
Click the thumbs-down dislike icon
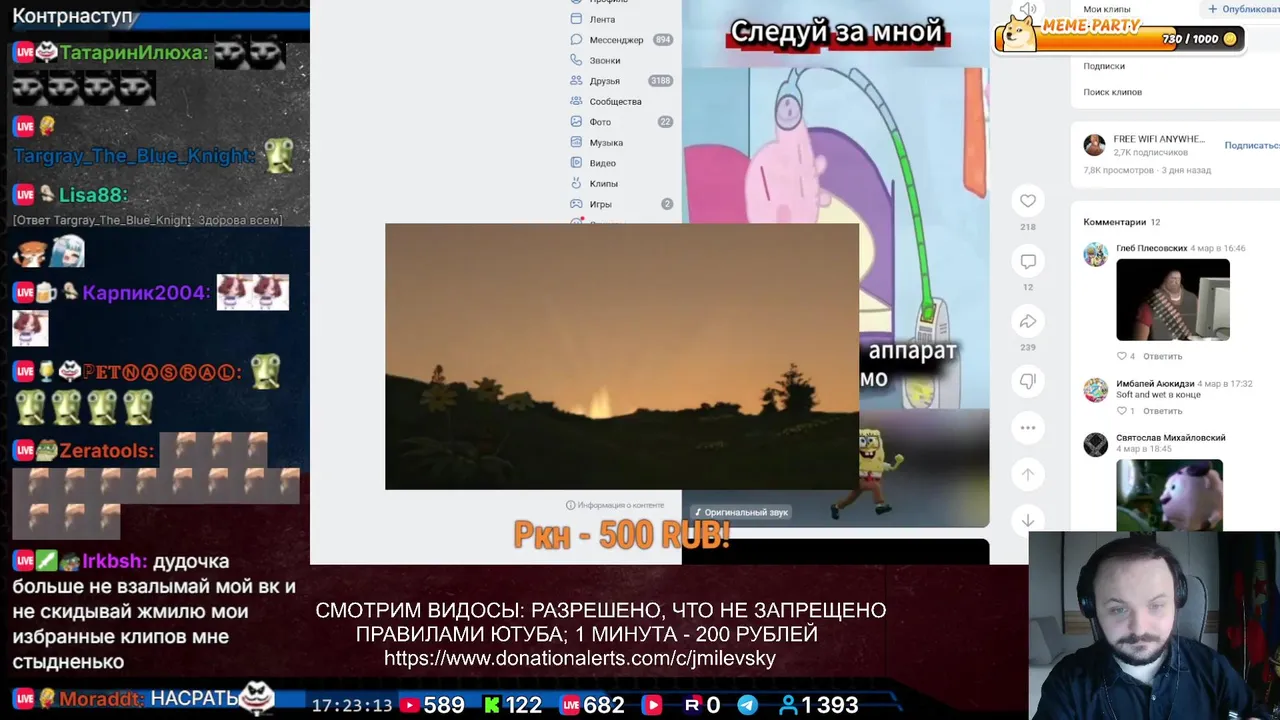[1028, 381]
